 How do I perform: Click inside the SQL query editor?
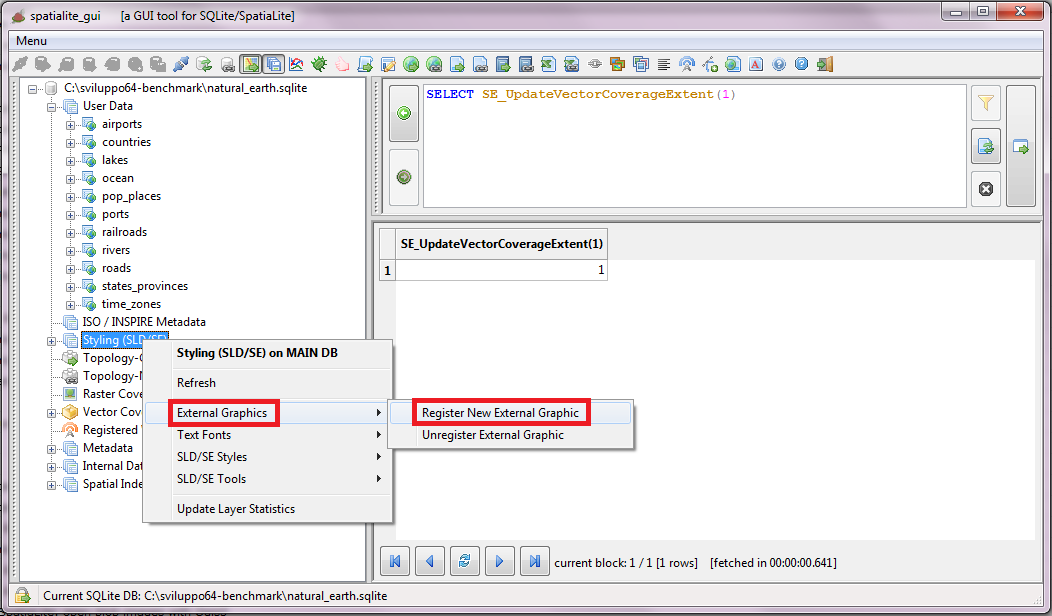click(x=694, y=146)
